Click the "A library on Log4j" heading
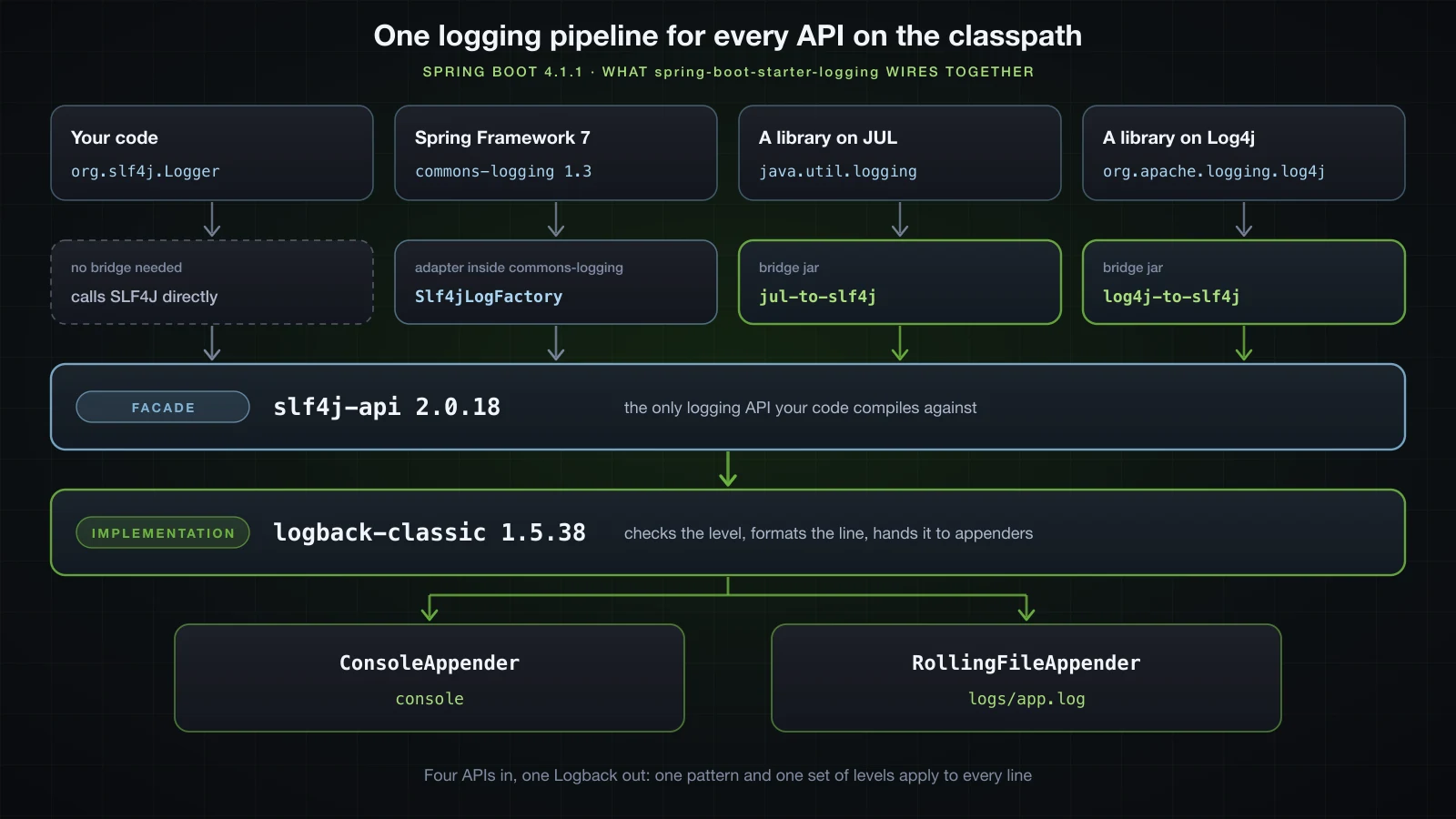Viewport: 1456px width, 819px height. click(1178, 137)
